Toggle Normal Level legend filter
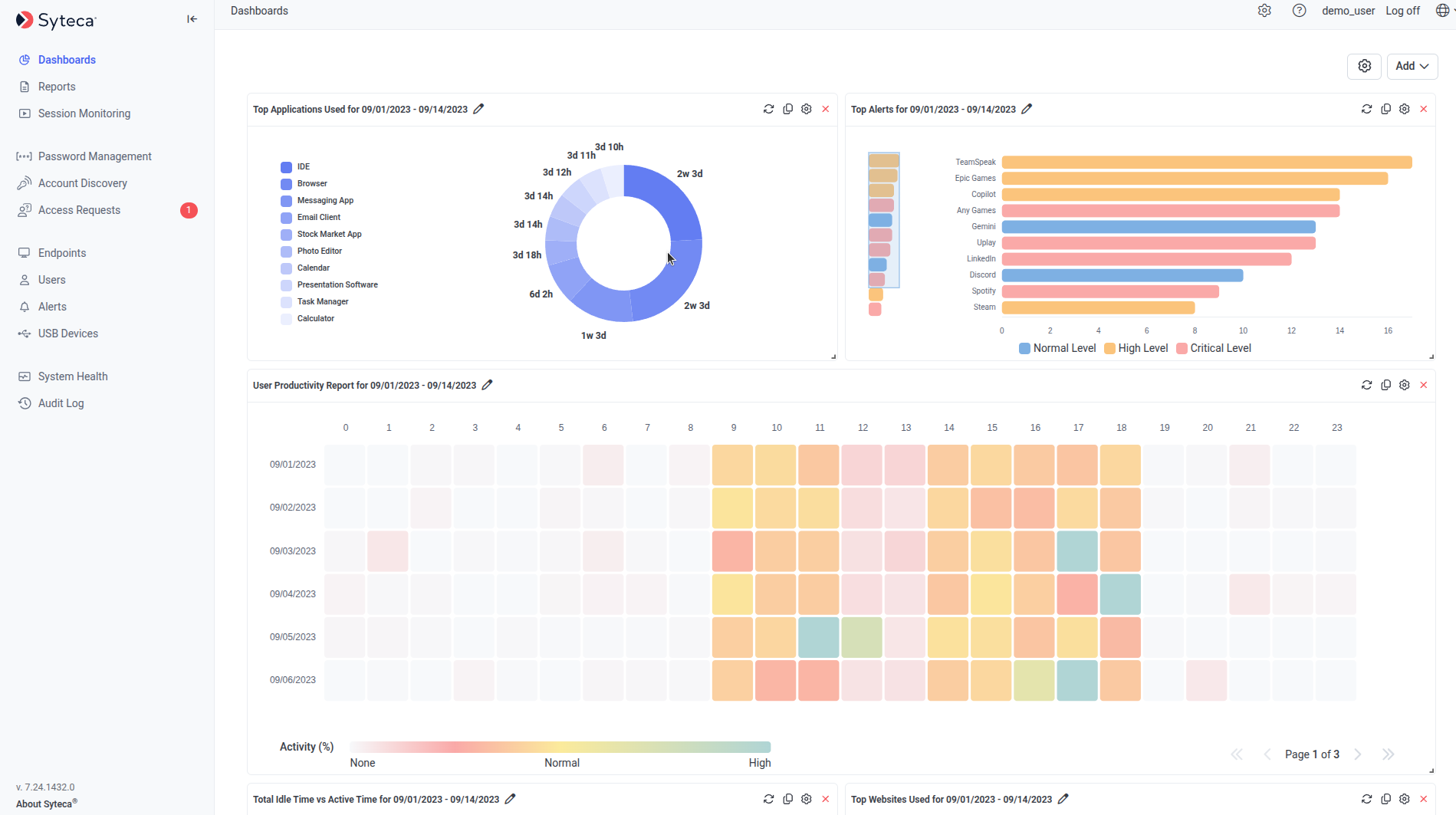 [1057, 348]
